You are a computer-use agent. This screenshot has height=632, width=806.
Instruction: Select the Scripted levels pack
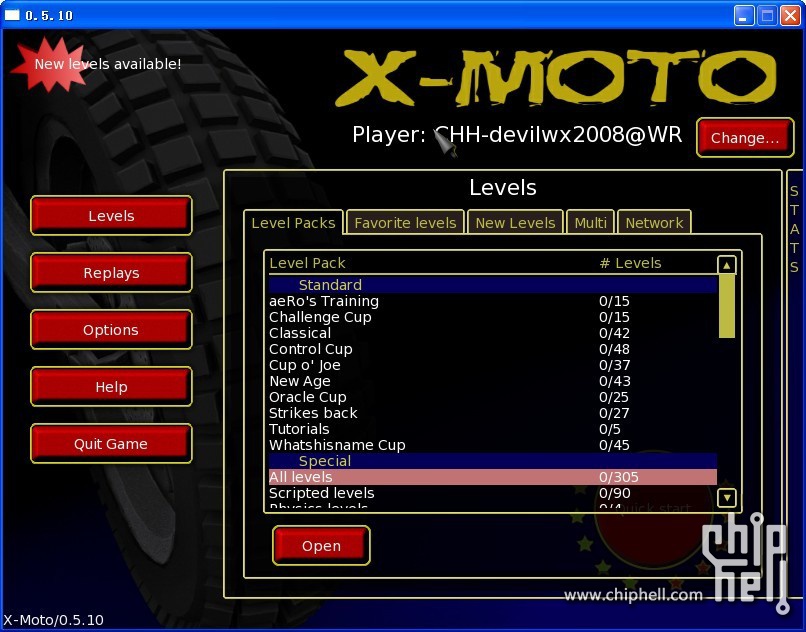coord(492,493)
